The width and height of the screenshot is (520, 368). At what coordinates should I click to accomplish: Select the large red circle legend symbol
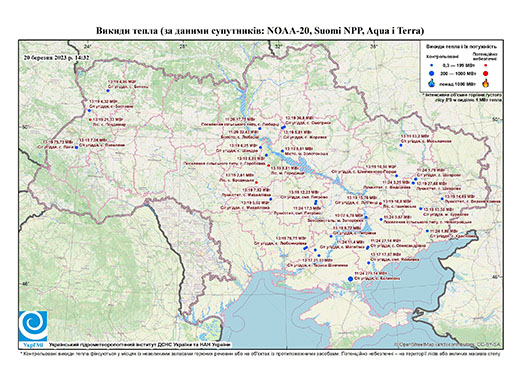485,74
